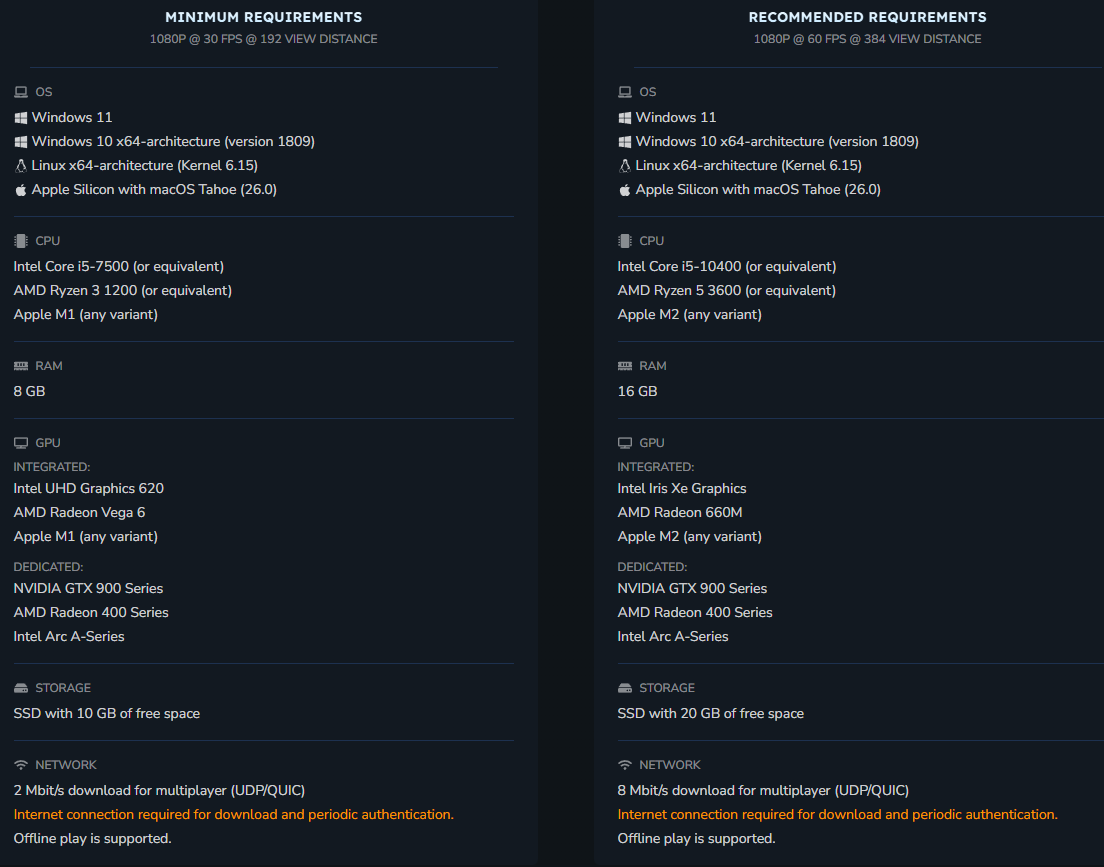Image resolution: width=1104 pixels, height=867 pixels.
Task: Click the OS laptop icon under Recommended Requirements
Action: tap(625, 92)
